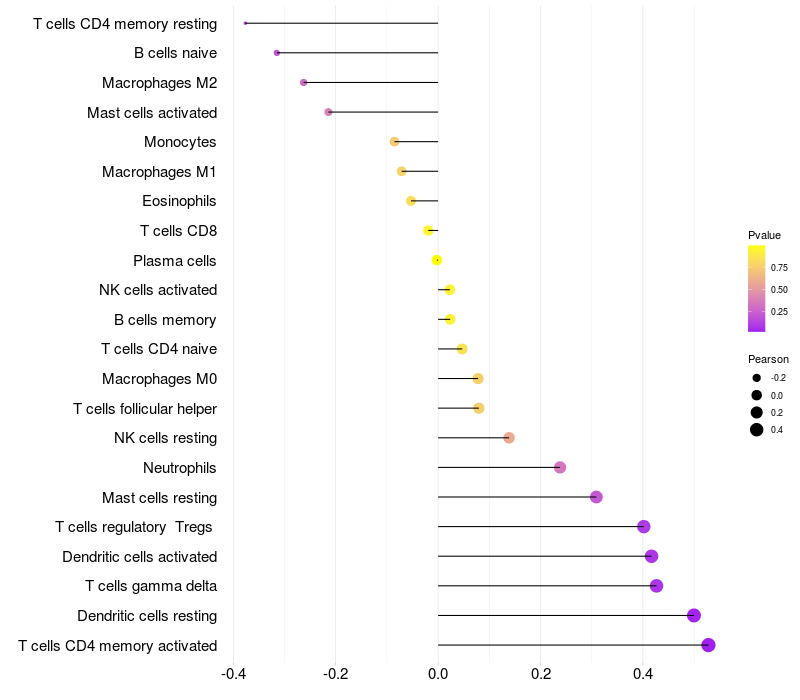Image resolution: width=800 pixels, height=700 pixels.
Task: Click the largest Pearson legend circle (0.4)
Action: pyautogui.click(x=757, y=430)
